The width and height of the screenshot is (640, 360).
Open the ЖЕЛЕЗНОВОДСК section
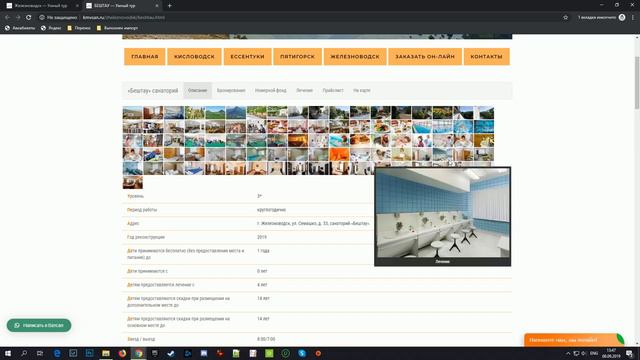(x=355, y=57)
